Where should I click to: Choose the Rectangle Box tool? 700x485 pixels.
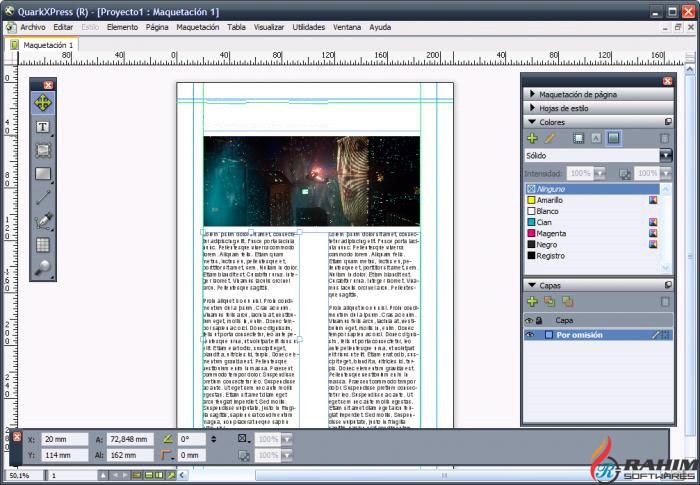click(43, 174)
